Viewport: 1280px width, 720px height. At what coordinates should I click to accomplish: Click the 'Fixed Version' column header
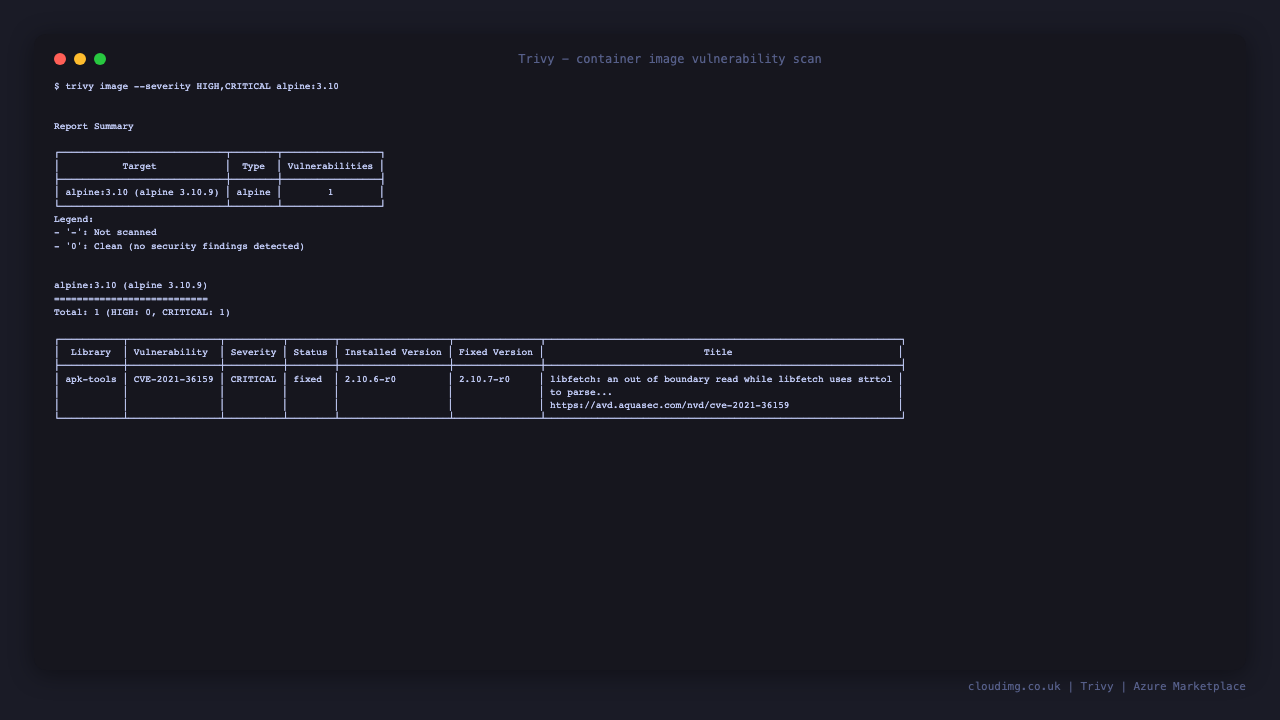496,352
